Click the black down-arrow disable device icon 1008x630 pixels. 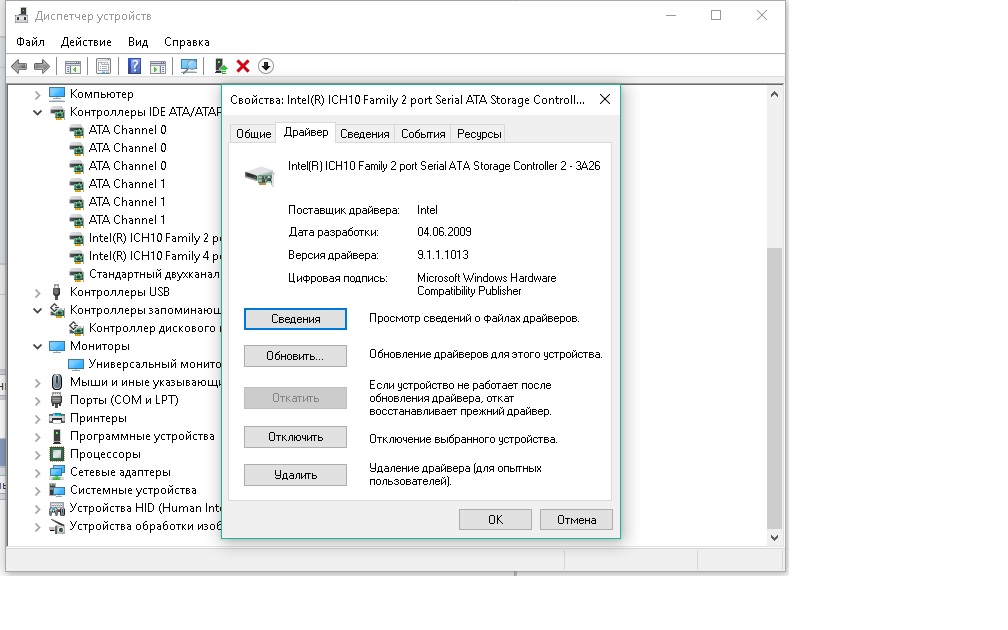click(x=266, y=66)
